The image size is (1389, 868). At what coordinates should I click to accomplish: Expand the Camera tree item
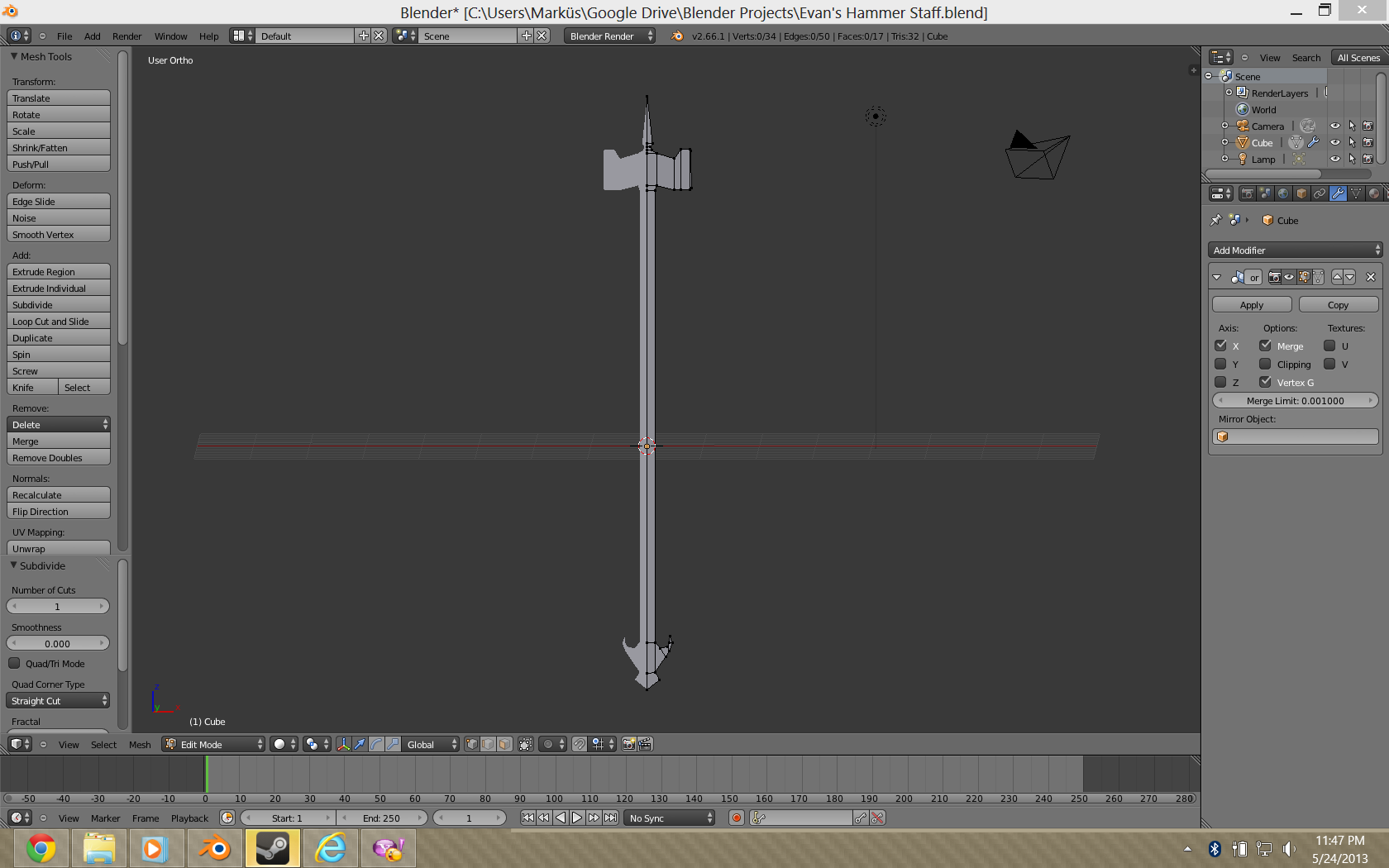click(1224, 126)
